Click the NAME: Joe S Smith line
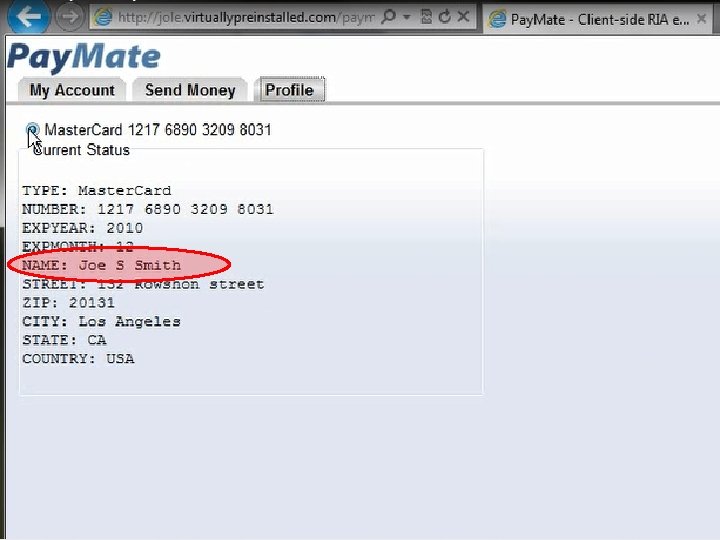This screenshot has width=720, height=540. coord(101,265)
